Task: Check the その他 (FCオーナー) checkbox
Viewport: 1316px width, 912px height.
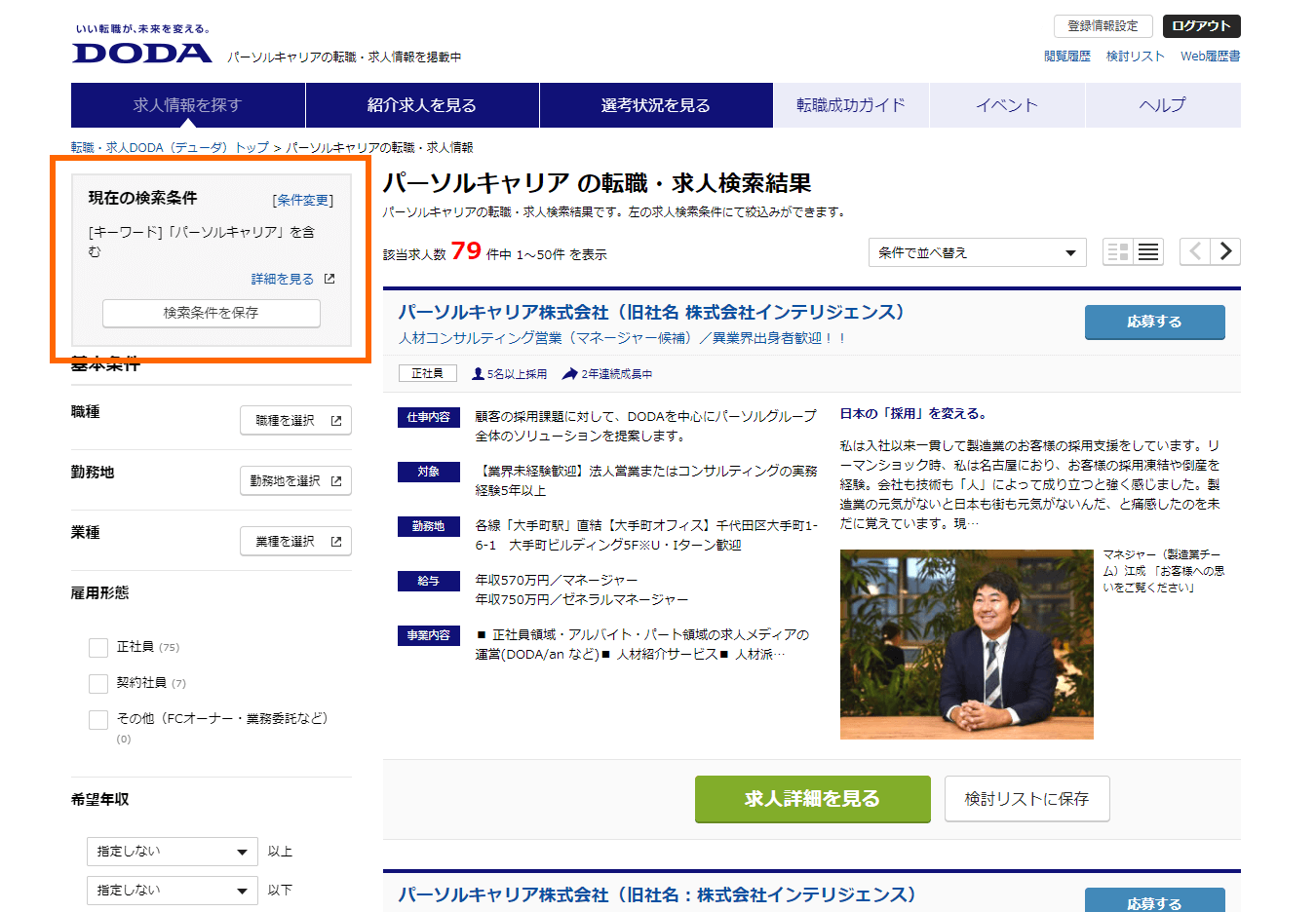Action: 98,720
